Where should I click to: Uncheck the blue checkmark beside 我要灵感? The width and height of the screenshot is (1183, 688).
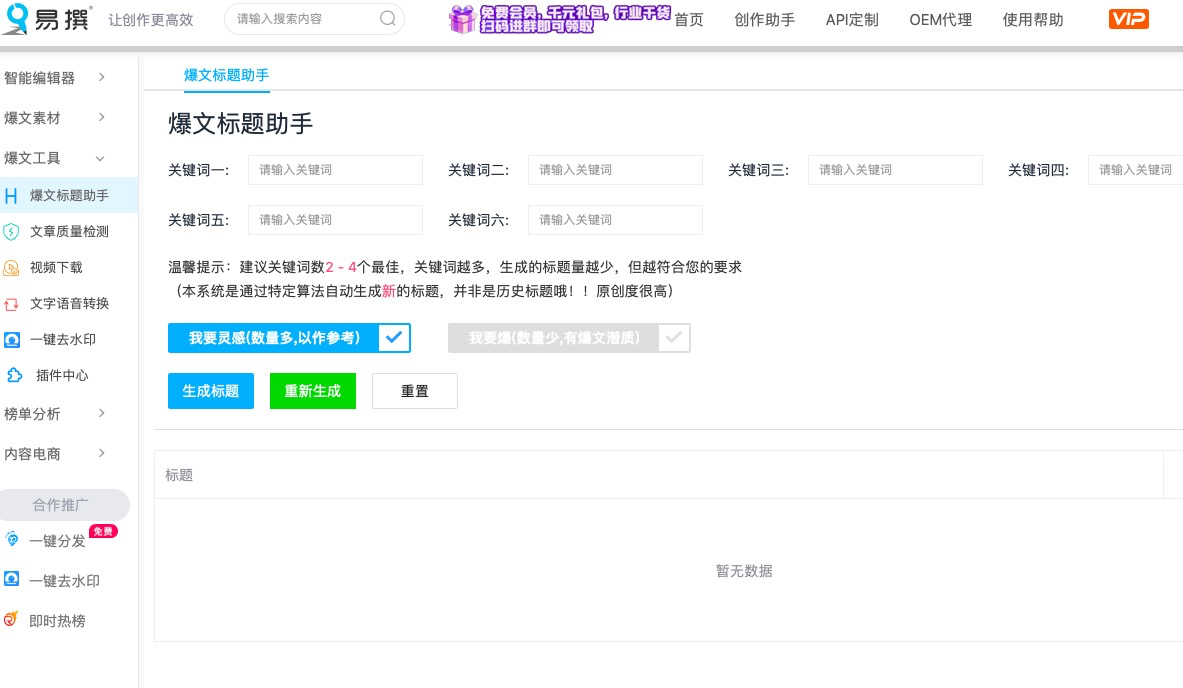click(x=393, y=337)
